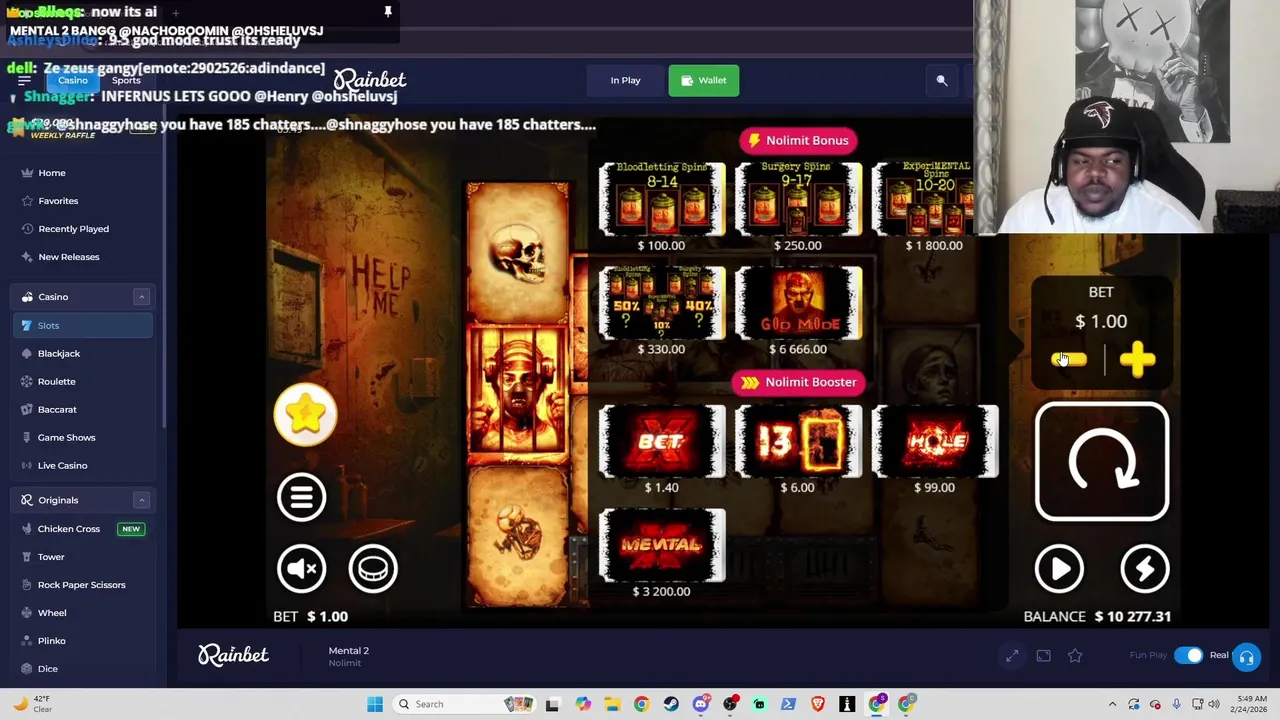Toggle the game sound mute button
The image size is (1280, 720).
point(301,569)
